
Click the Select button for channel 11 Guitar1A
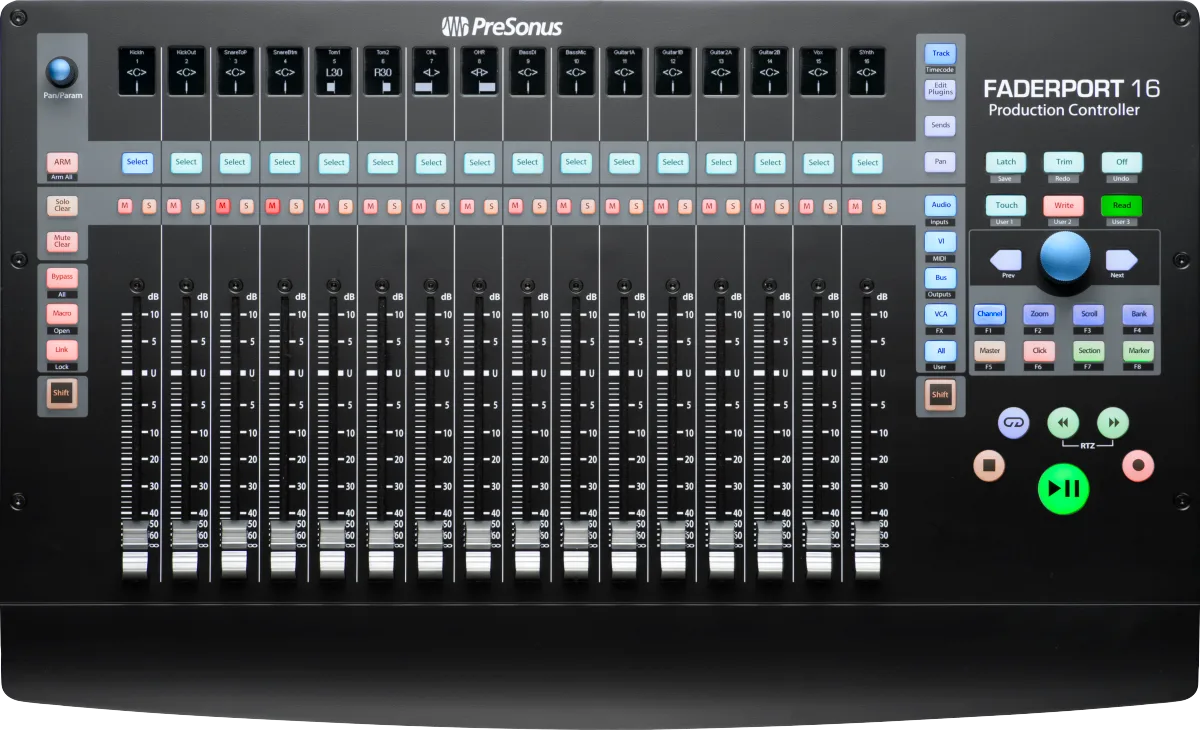coord(624,162)
